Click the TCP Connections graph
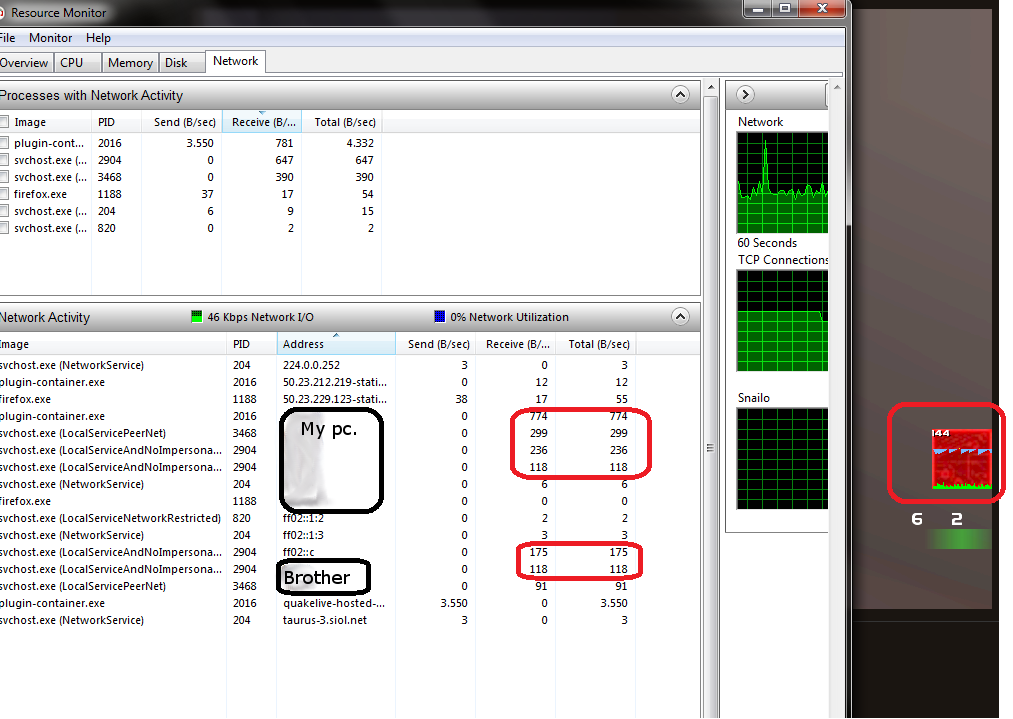 782,320
